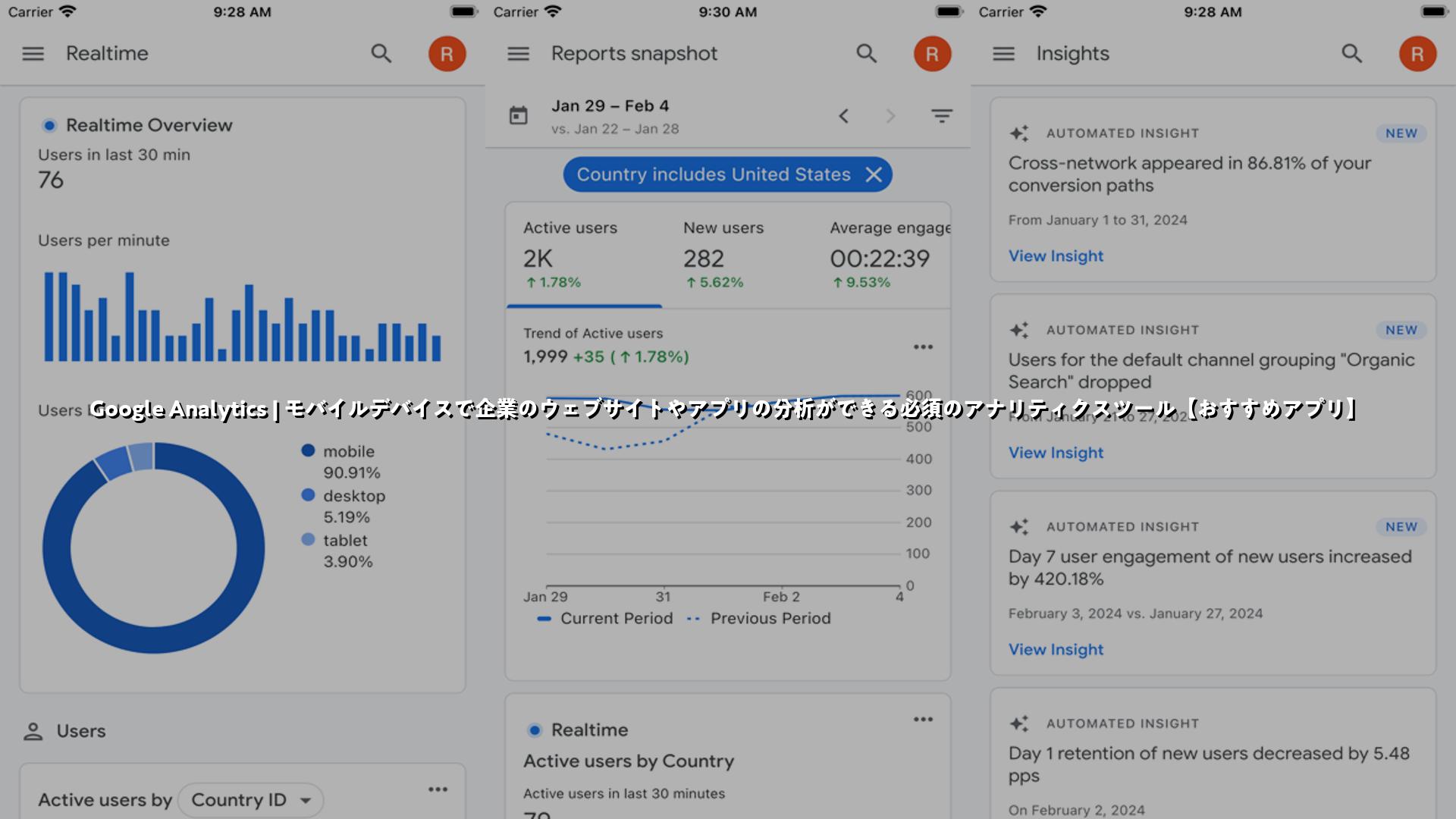Click 'vs. Jan 22 – Jan 28' comparison text
Screen dimensions: 1456x819
pos(615,129)
